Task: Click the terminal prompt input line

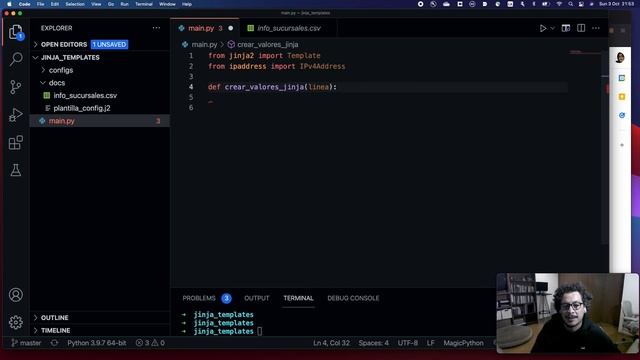Action: click(260, 331)
